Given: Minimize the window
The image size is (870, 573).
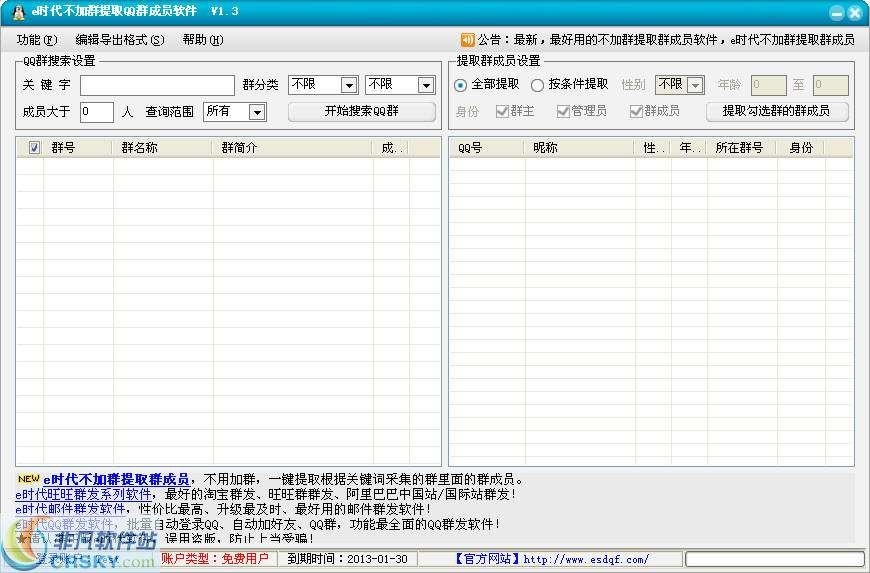Looking at the screenshot, I should (x=837, y=13).
